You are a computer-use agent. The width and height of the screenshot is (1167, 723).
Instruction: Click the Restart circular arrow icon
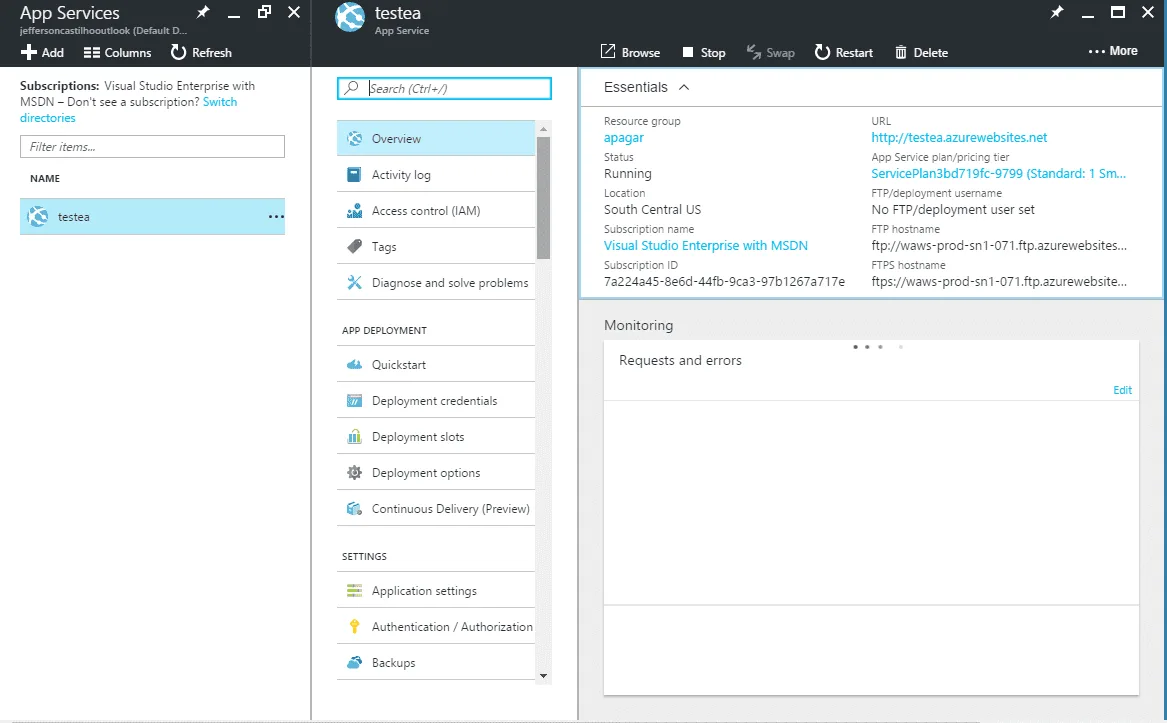pyautogui.click(x=822, y=52)
